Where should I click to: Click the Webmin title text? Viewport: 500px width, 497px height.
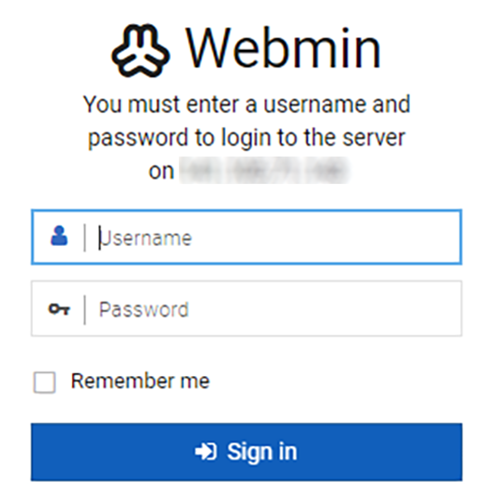point(283,49)
